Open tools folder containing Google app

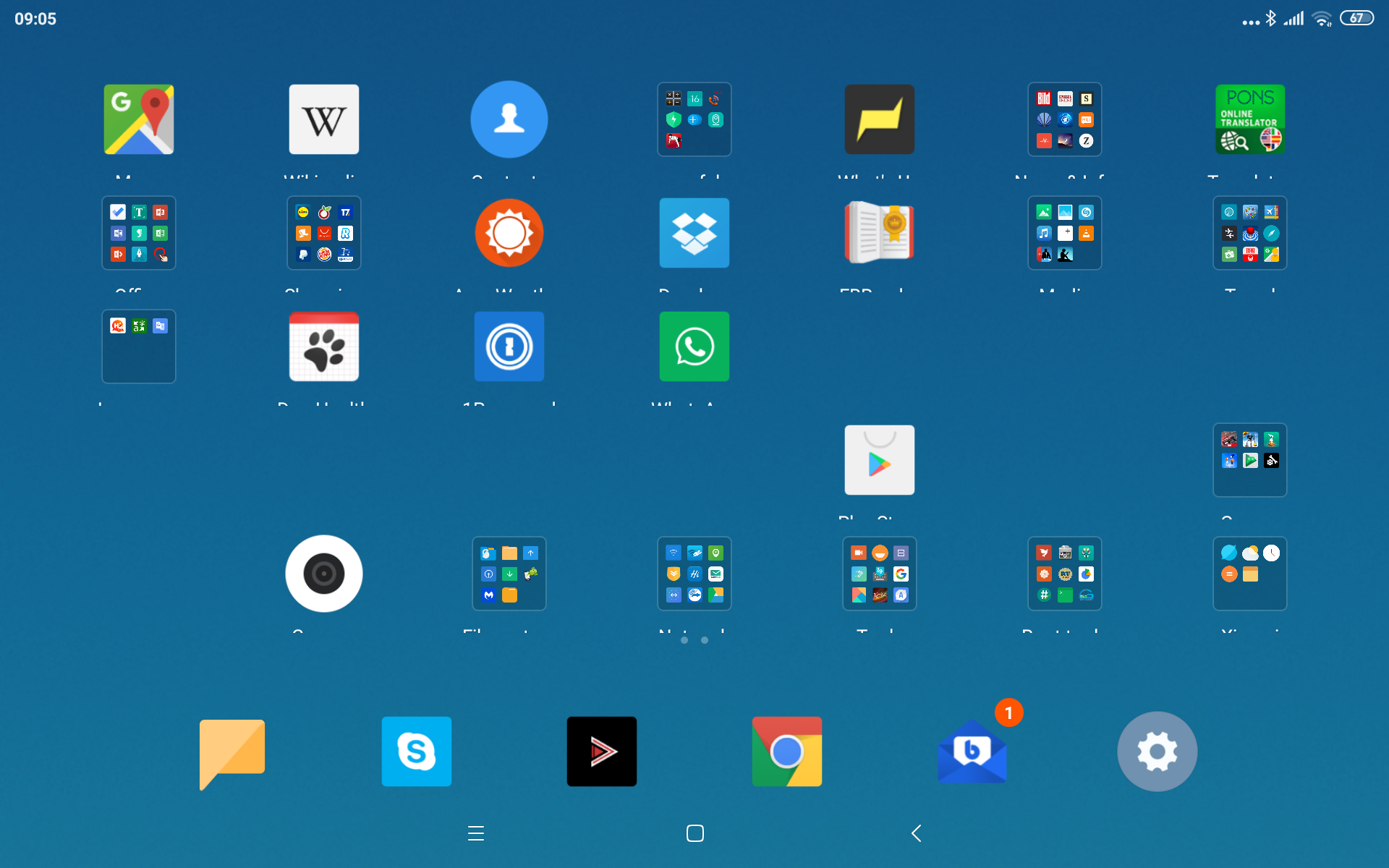point(880,574)
